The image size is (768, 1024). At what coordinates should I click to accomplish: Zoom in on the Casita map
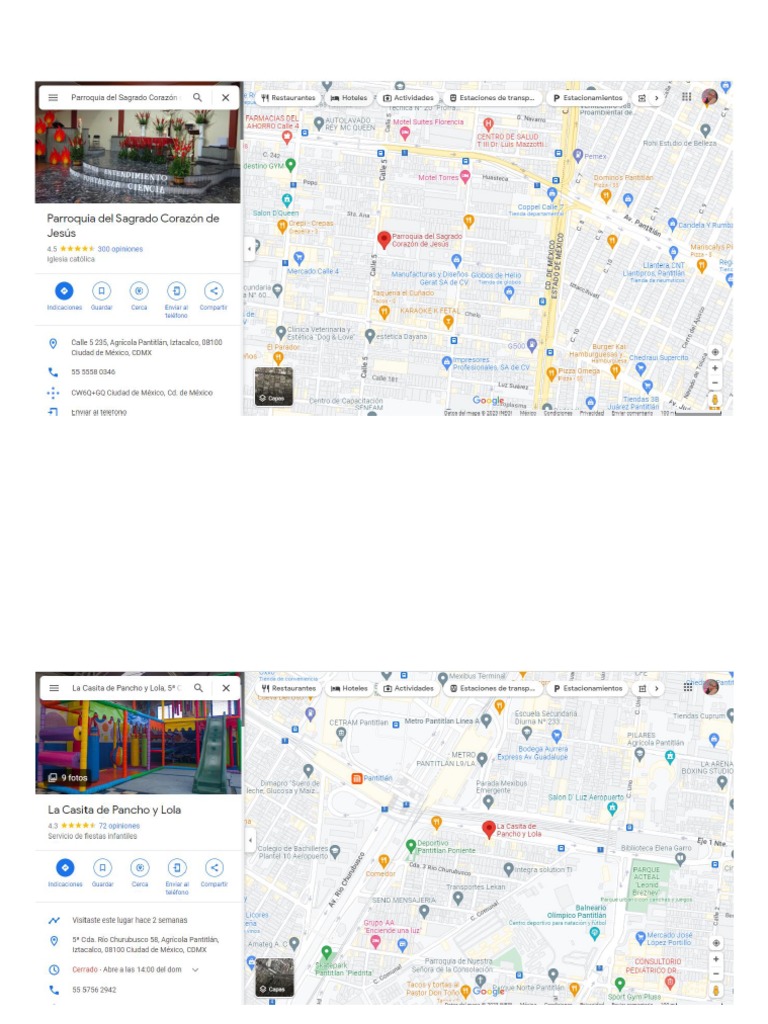click(716, 959)
